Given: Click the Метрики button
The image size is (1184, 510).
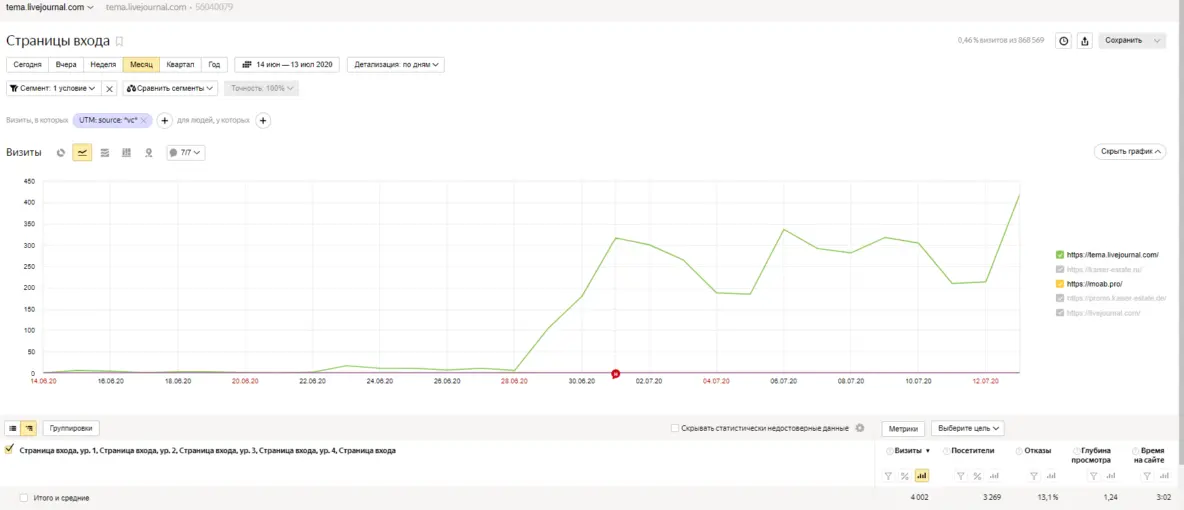Looking at the screenshot, I should point(903,428).
